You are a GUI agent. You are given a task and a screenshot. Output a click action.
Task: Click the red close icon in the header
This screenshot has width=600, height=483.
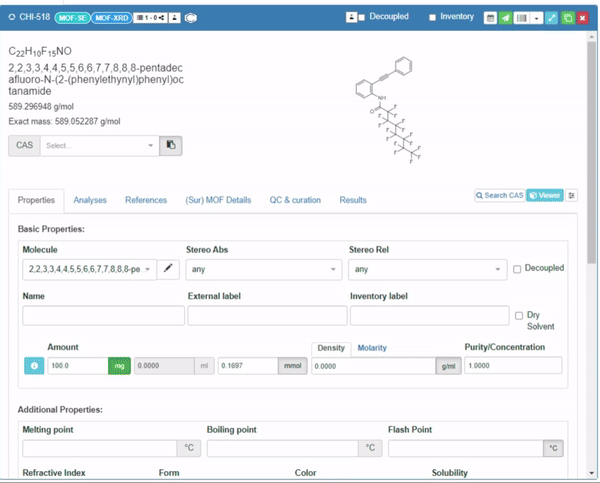[x=584, y=18]
